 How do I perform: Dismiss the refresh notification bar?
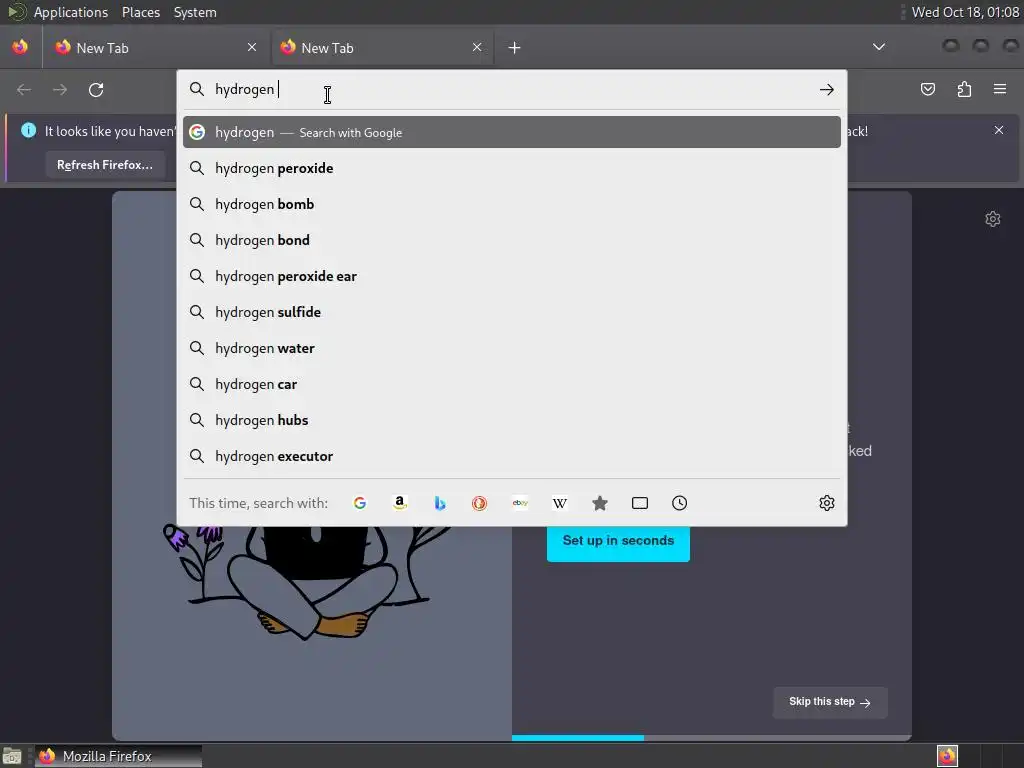click(x=999, y=130)
